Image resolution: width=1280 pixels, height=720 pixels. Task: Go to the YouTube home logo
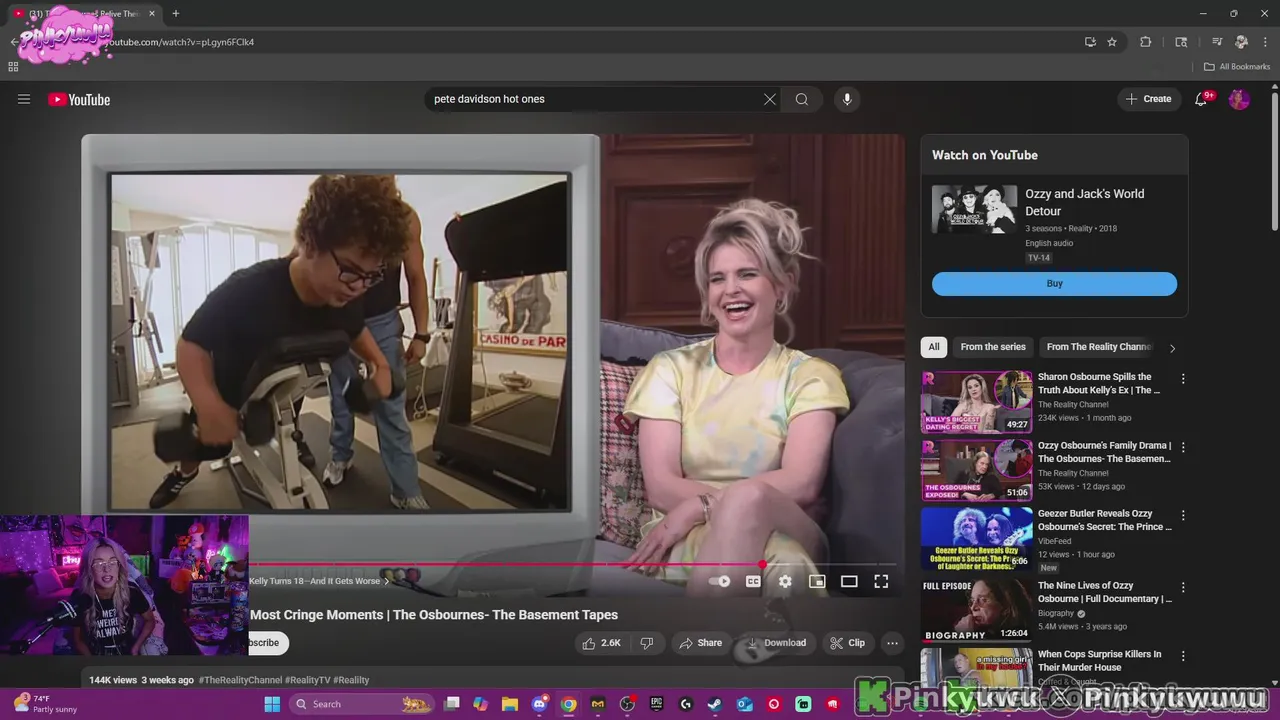tap(79, 99)
